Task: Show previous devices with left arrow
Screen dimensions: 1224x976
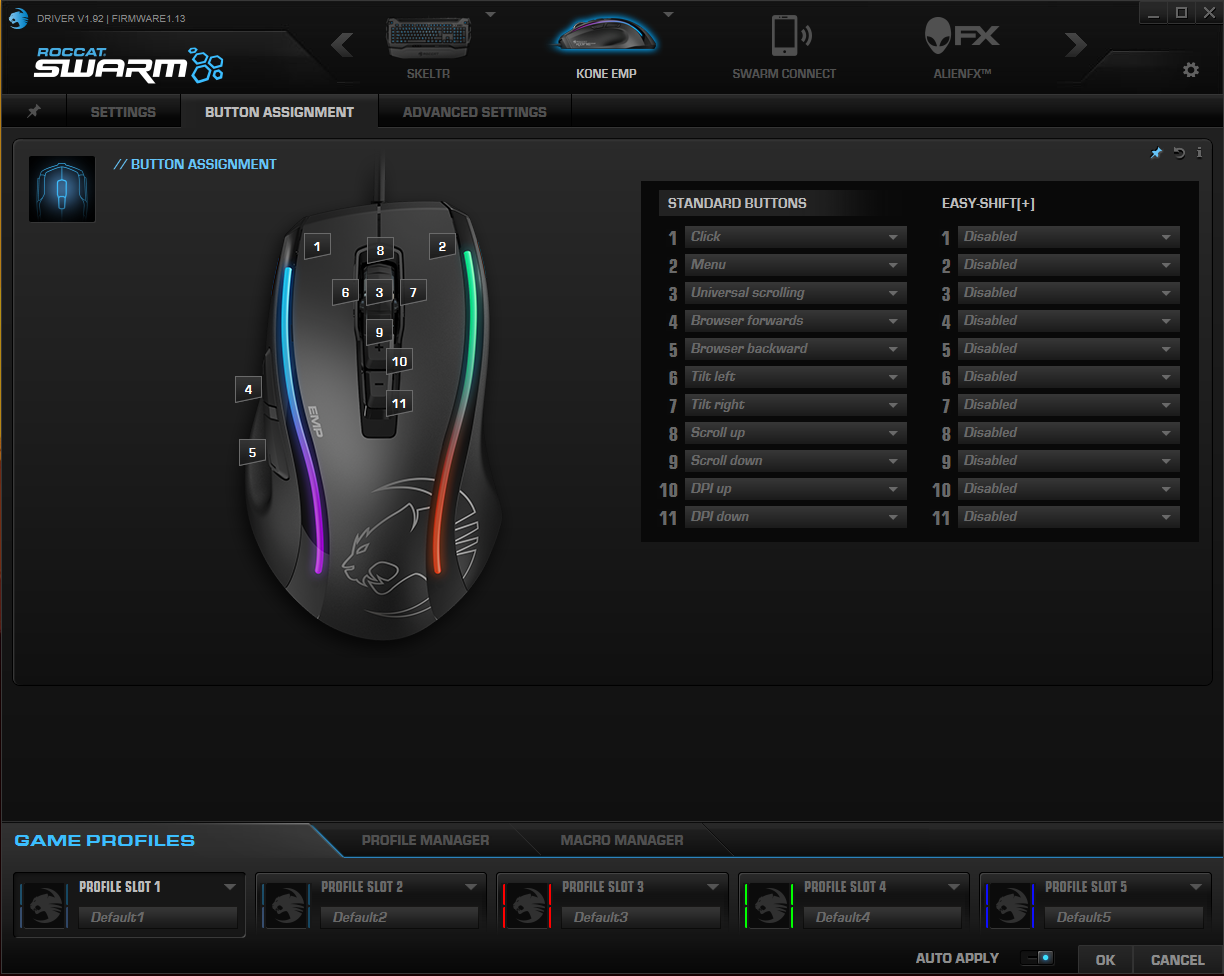Action: (x=342, y=45)
